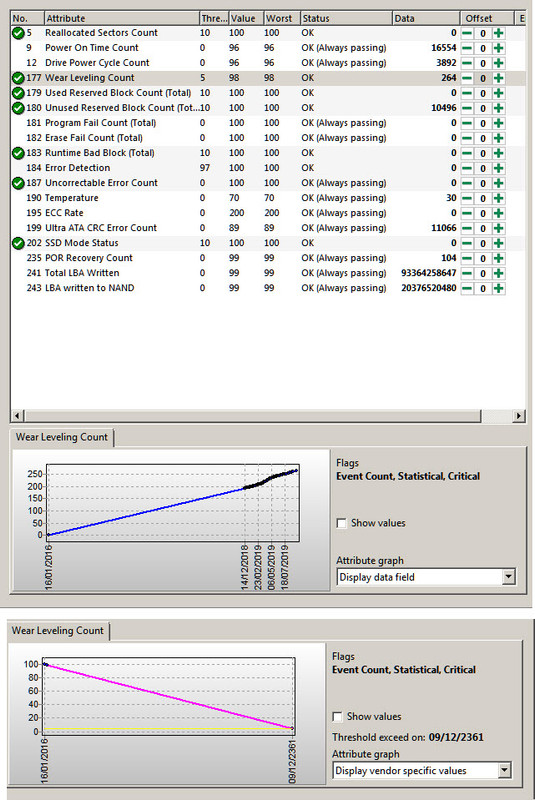
Task: Sort by the No. column header
Action: pos(28,18)
